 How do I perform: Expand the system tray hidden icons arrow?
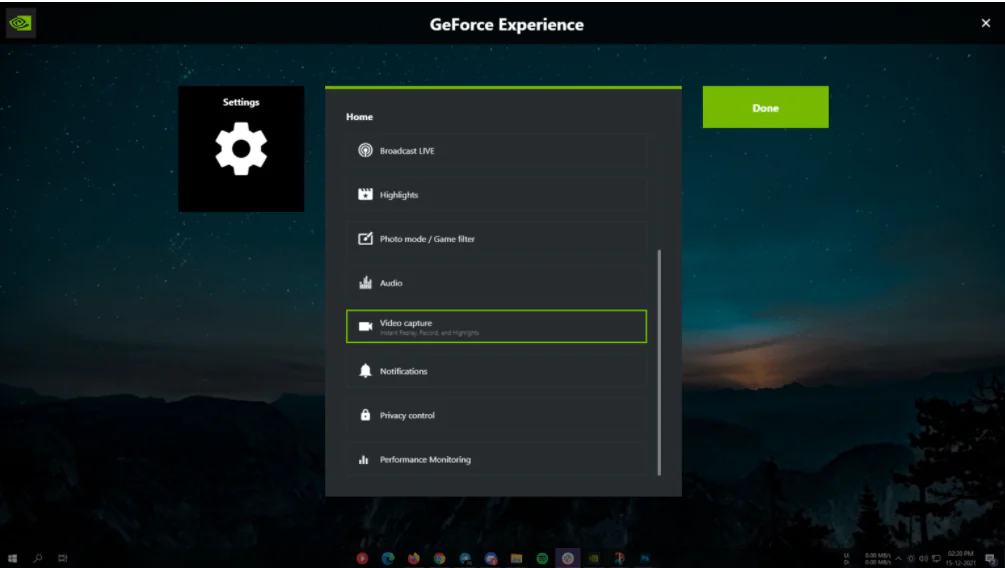tap(898, 558)
